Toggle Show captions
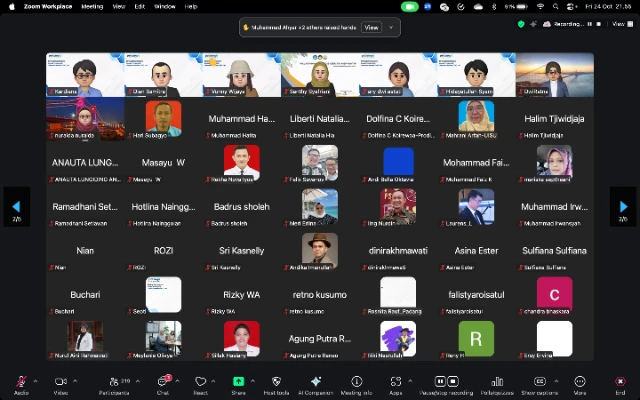This screenshot has width=640, height=400. pos(539,381)
